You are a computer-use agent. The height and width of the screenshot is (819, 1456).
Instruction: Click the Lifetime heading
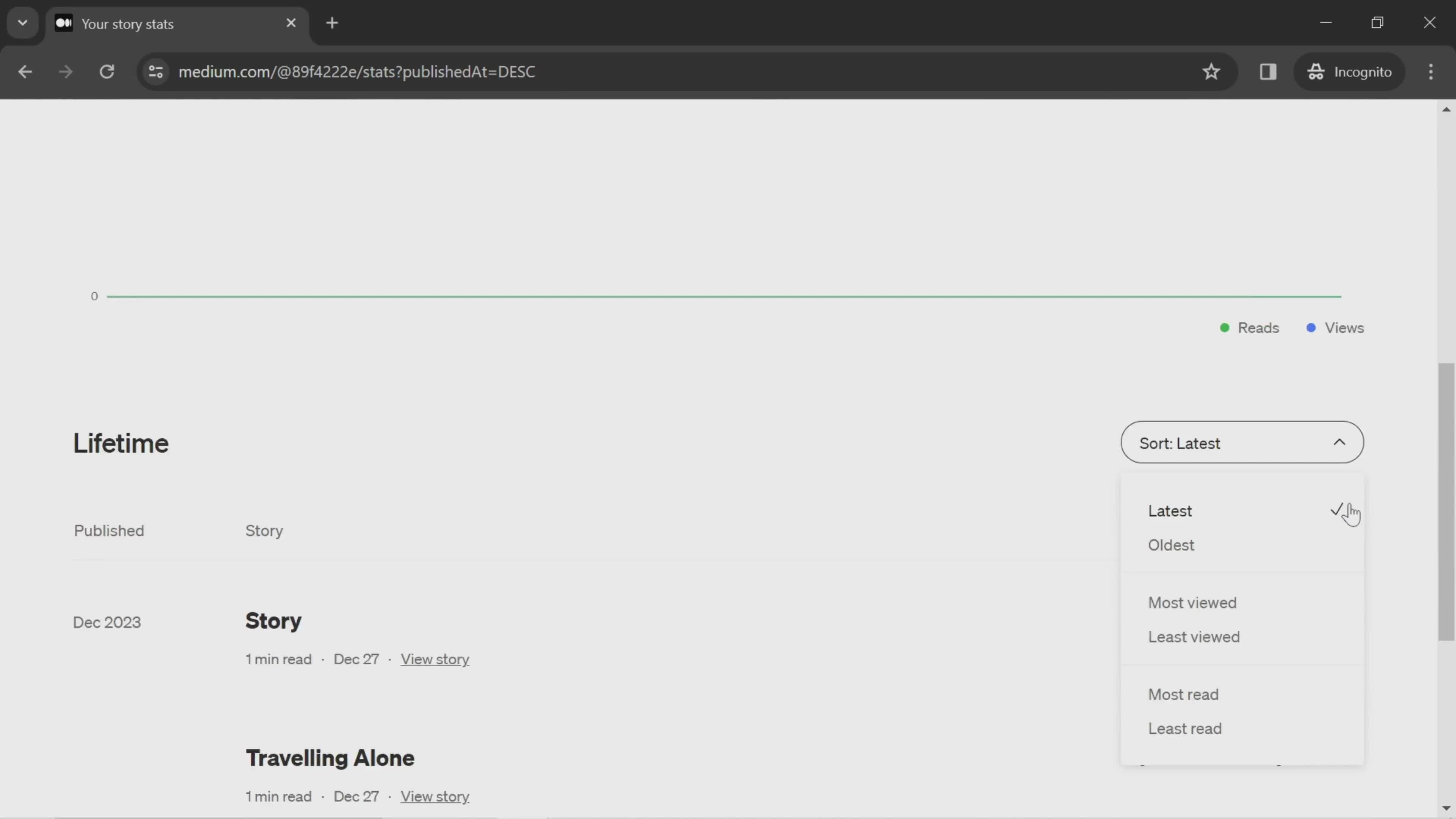[121, 444]
